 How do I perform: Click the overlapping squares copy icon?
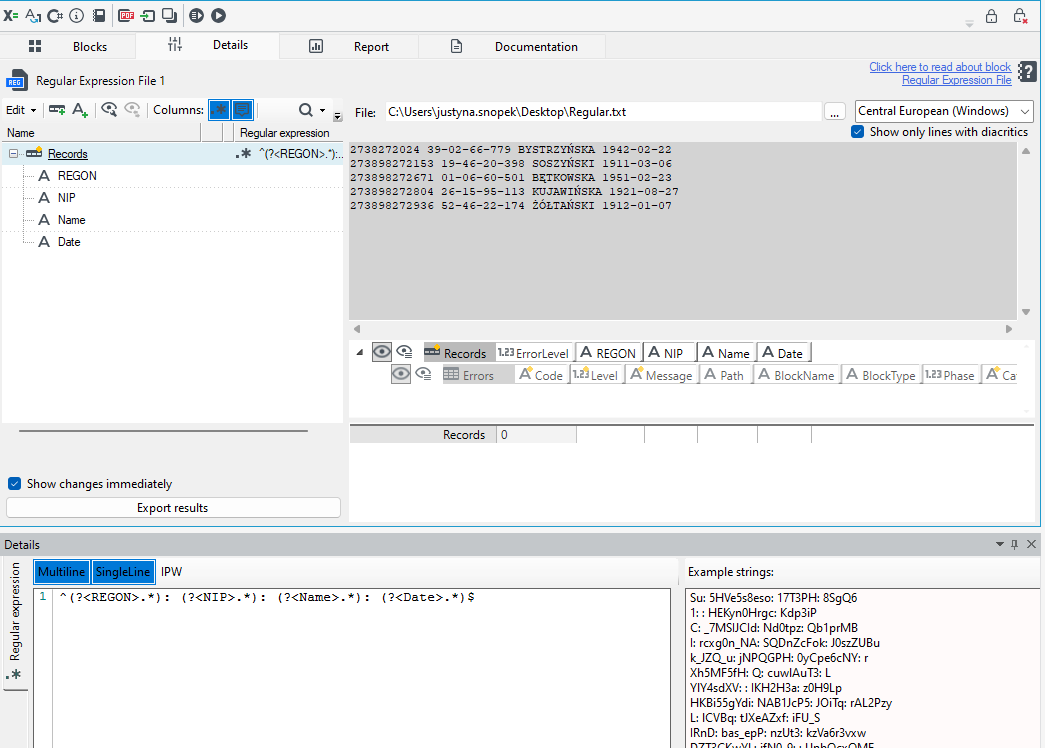pyautogui.click(x=169, y=15)
